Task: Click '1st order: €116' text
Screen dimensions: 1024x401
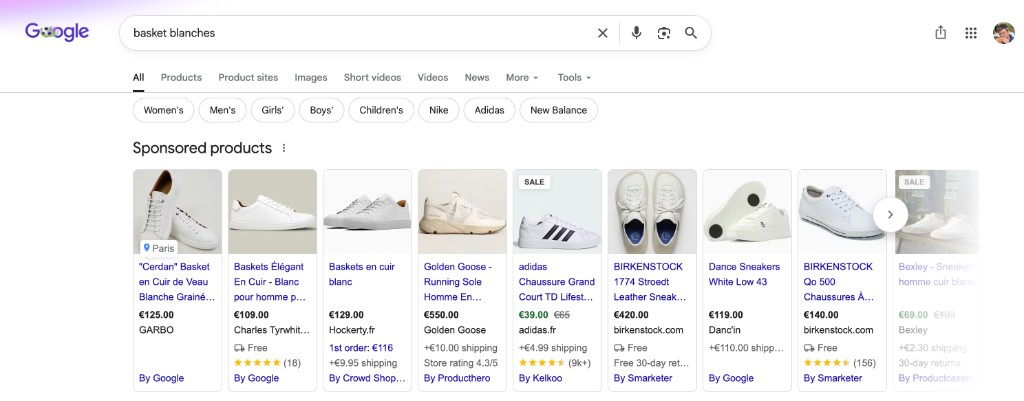Action: (361, 348)
